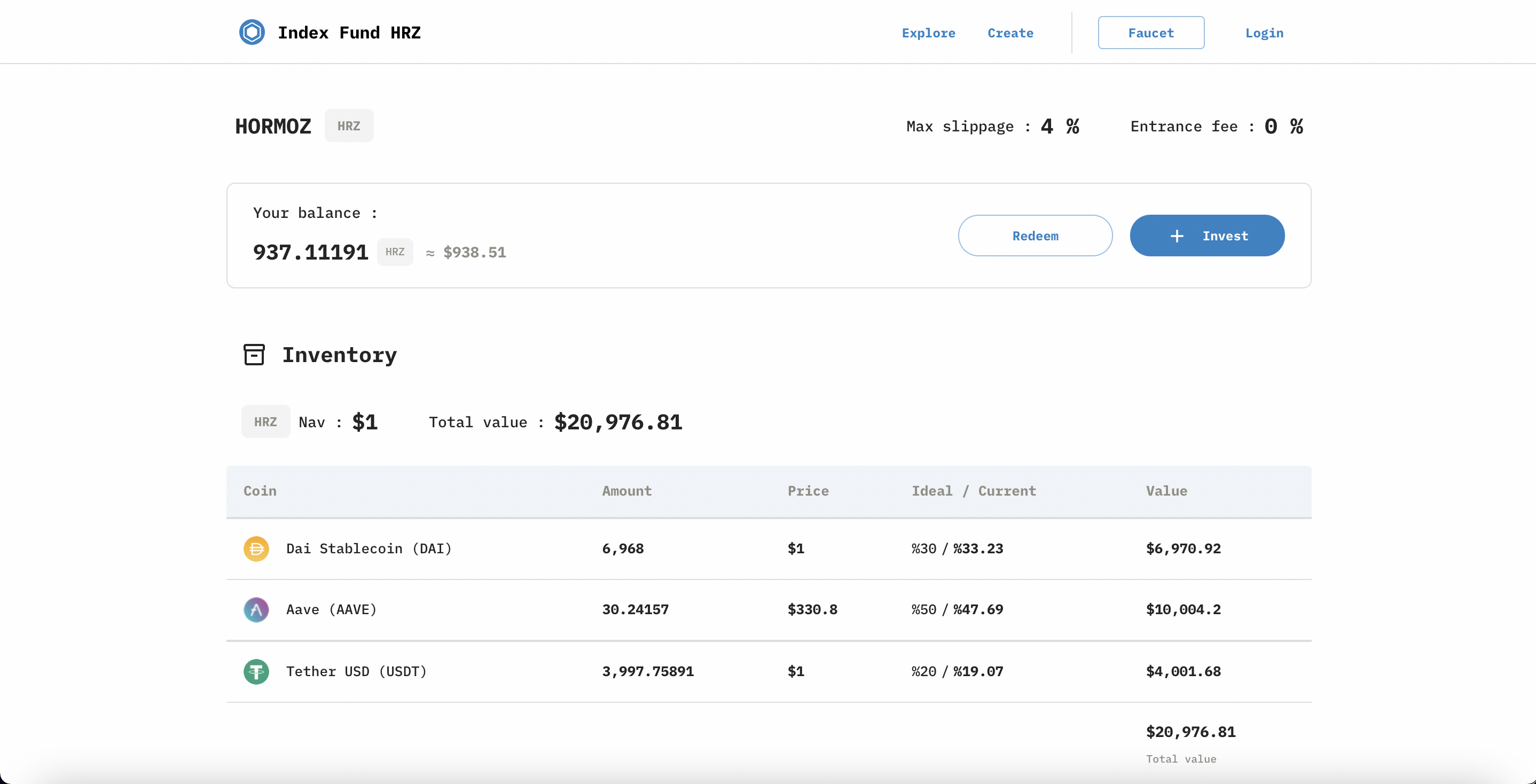Viewport: 1536px width, 784px height.
Task: Click the HRZ badge next to Nav
Action: coord(265,421)
